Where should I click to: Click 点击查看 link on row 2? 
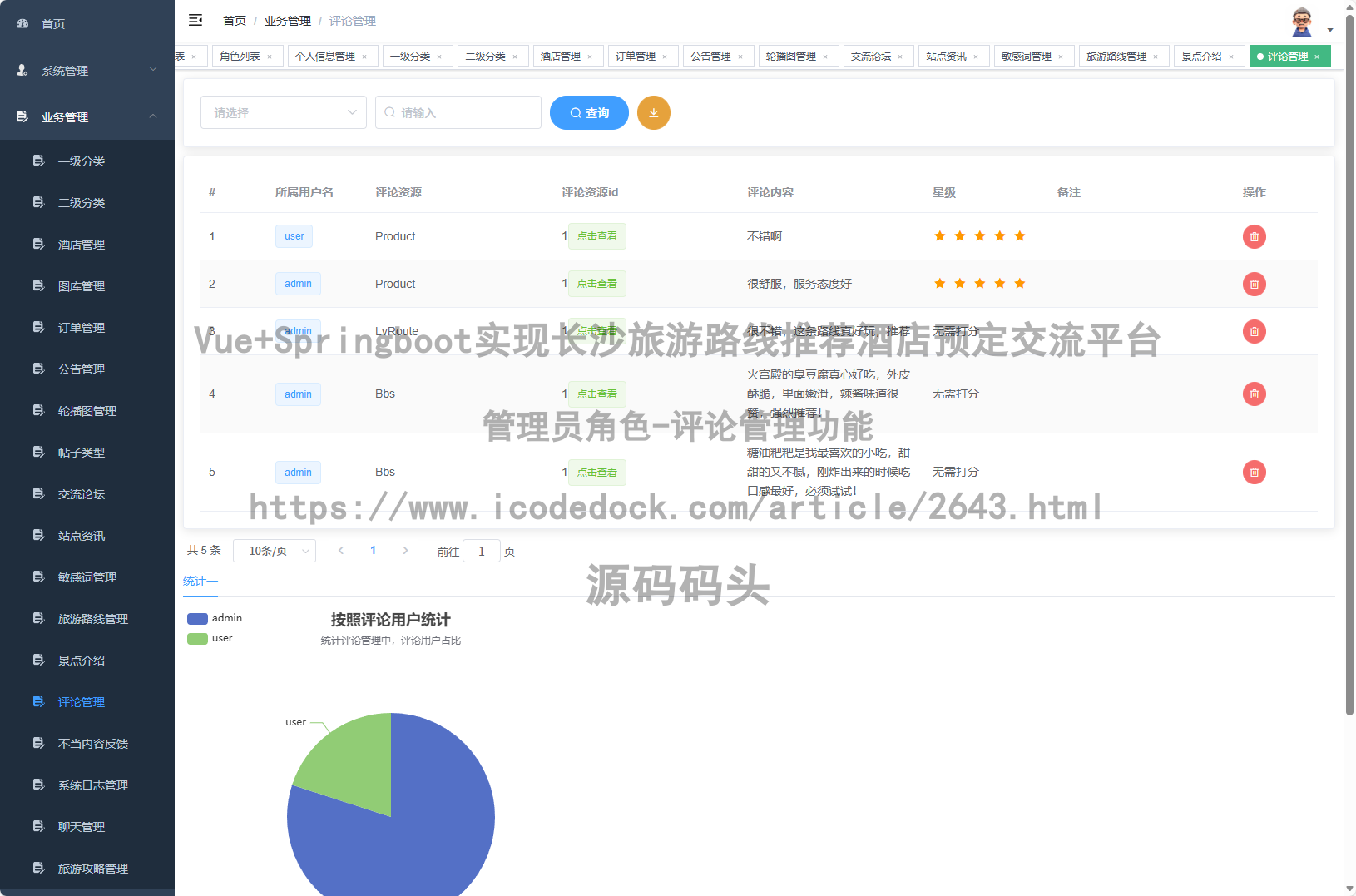[597, 284]
